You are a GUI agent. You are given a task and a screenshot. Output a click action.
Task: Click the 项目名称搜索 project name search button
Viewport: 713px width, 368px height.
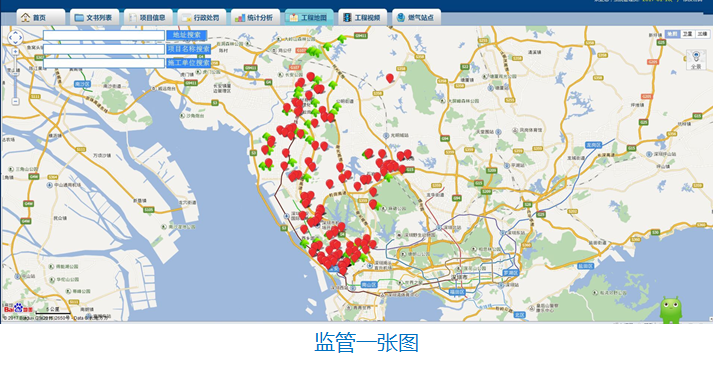189,49
